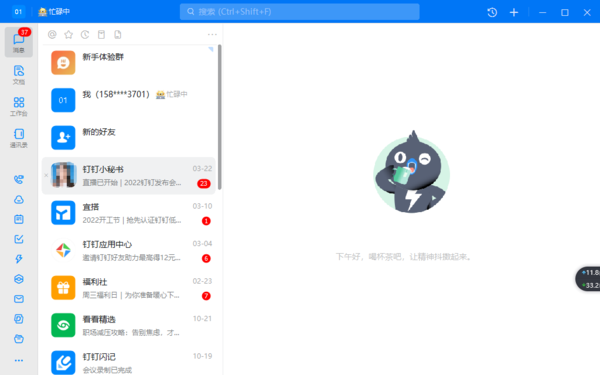Click the 宜搭 blue app icon
This screenshot has height=375, width=600.
point(63,213)
